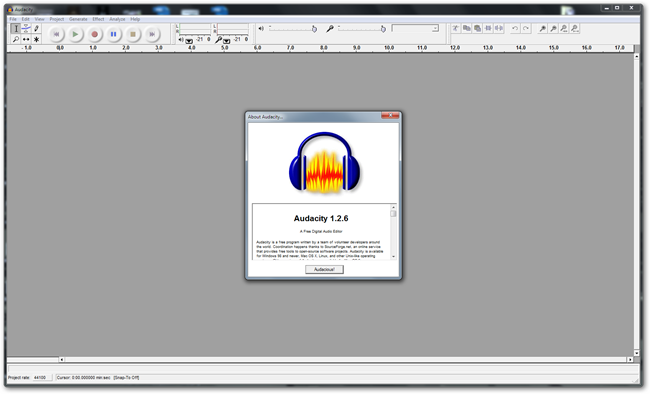Maximize the Audacity window

point(617,8)
